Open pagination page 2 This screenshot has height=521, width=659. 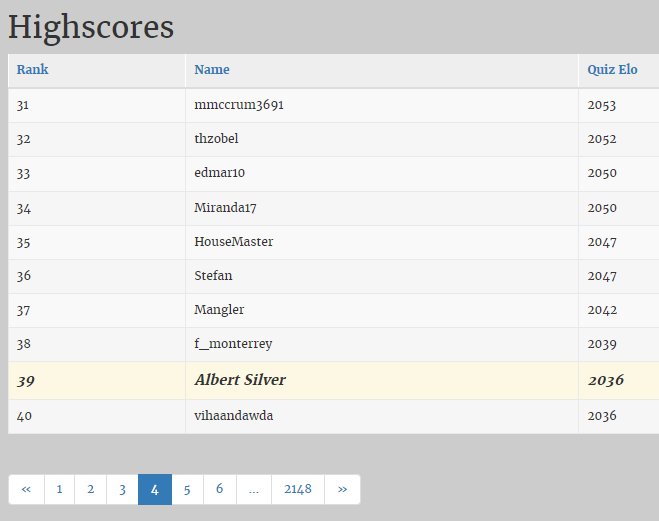tap(91, 489)
